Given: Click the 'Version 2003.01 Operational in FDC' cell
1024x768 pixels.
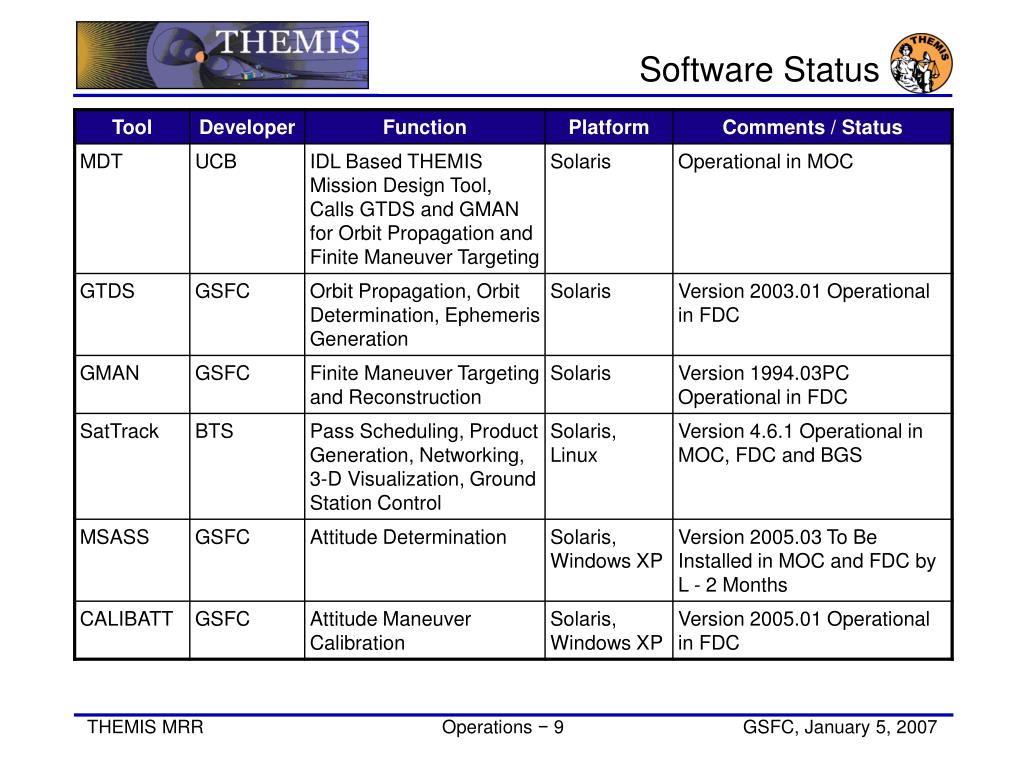Looking at the screenshot, I should [x=812, y=315].
